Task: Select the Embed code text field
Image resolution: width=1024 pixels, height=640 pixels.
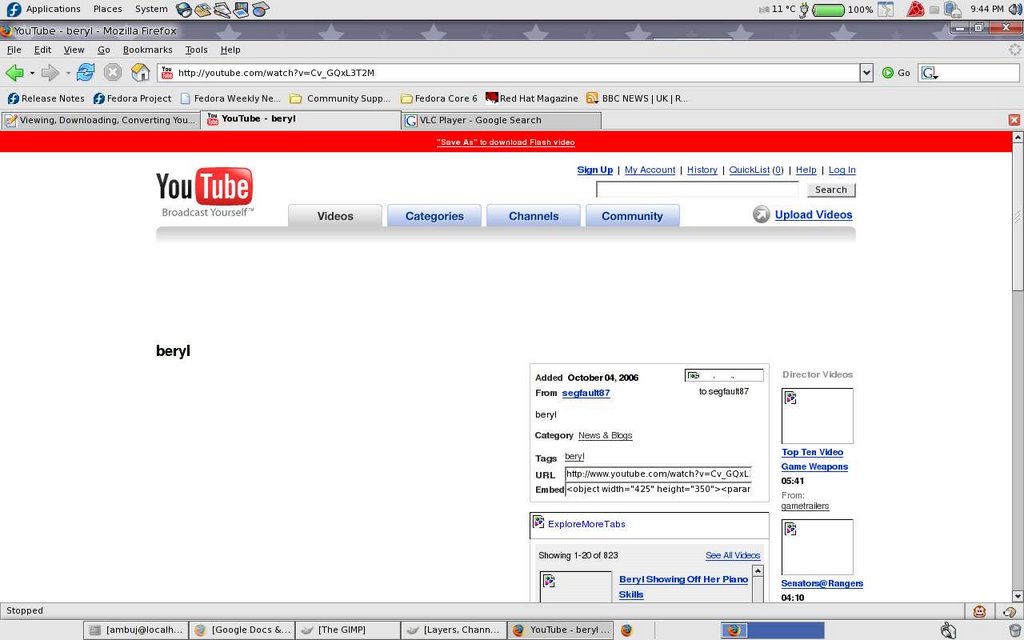Action: 658,489
